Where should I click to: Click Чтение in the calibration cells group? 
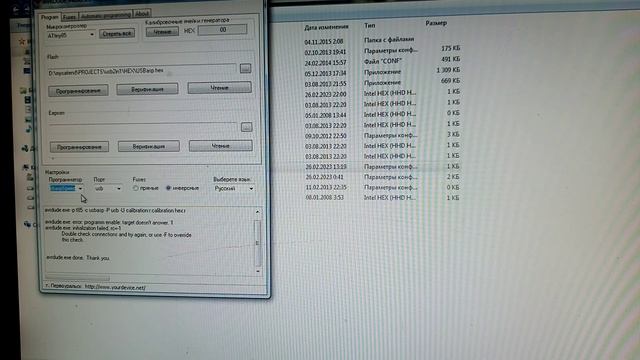point(162,31)
